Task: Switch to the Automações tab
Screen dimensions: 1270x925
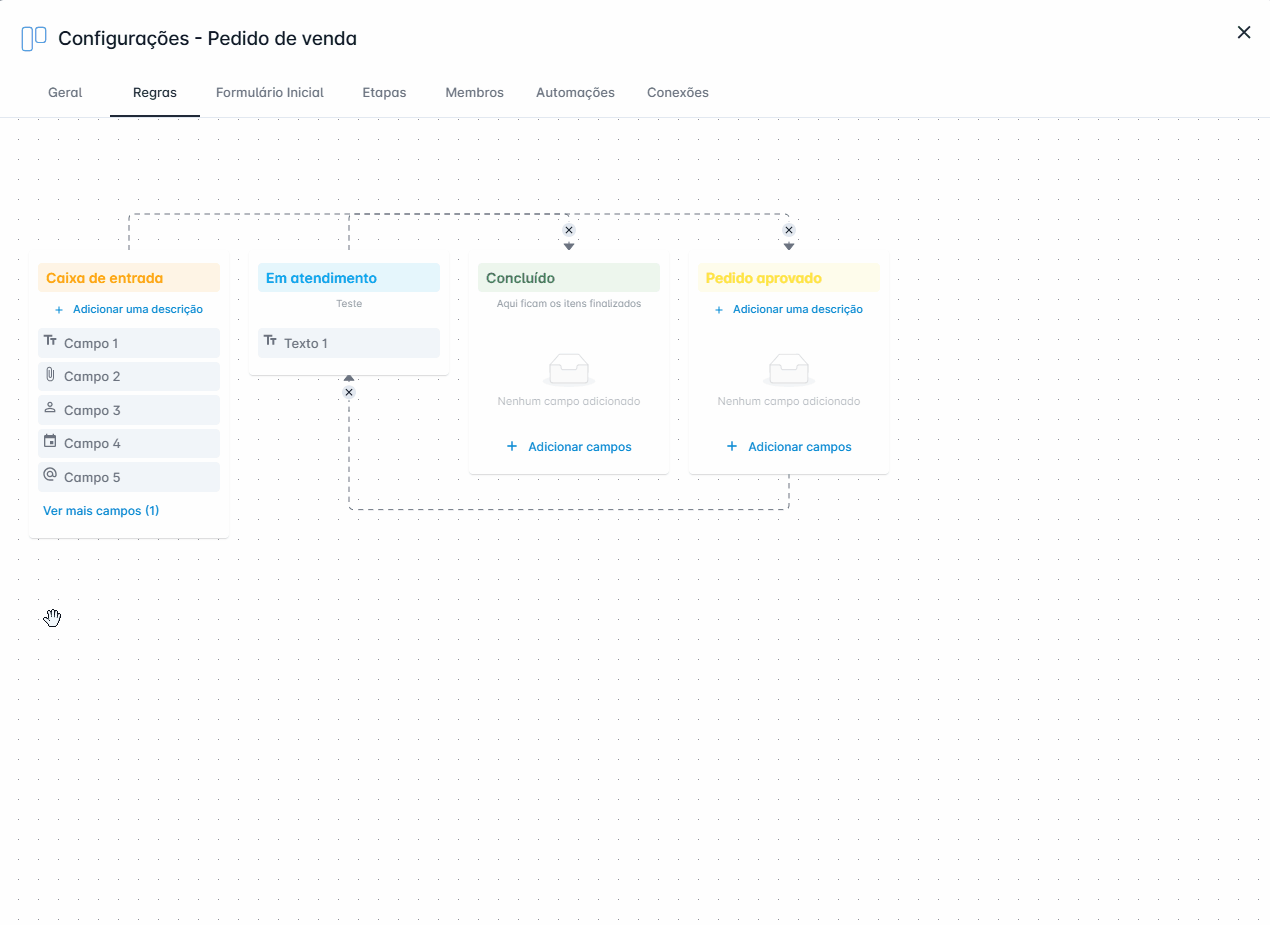Action: (x=575, y=92)
